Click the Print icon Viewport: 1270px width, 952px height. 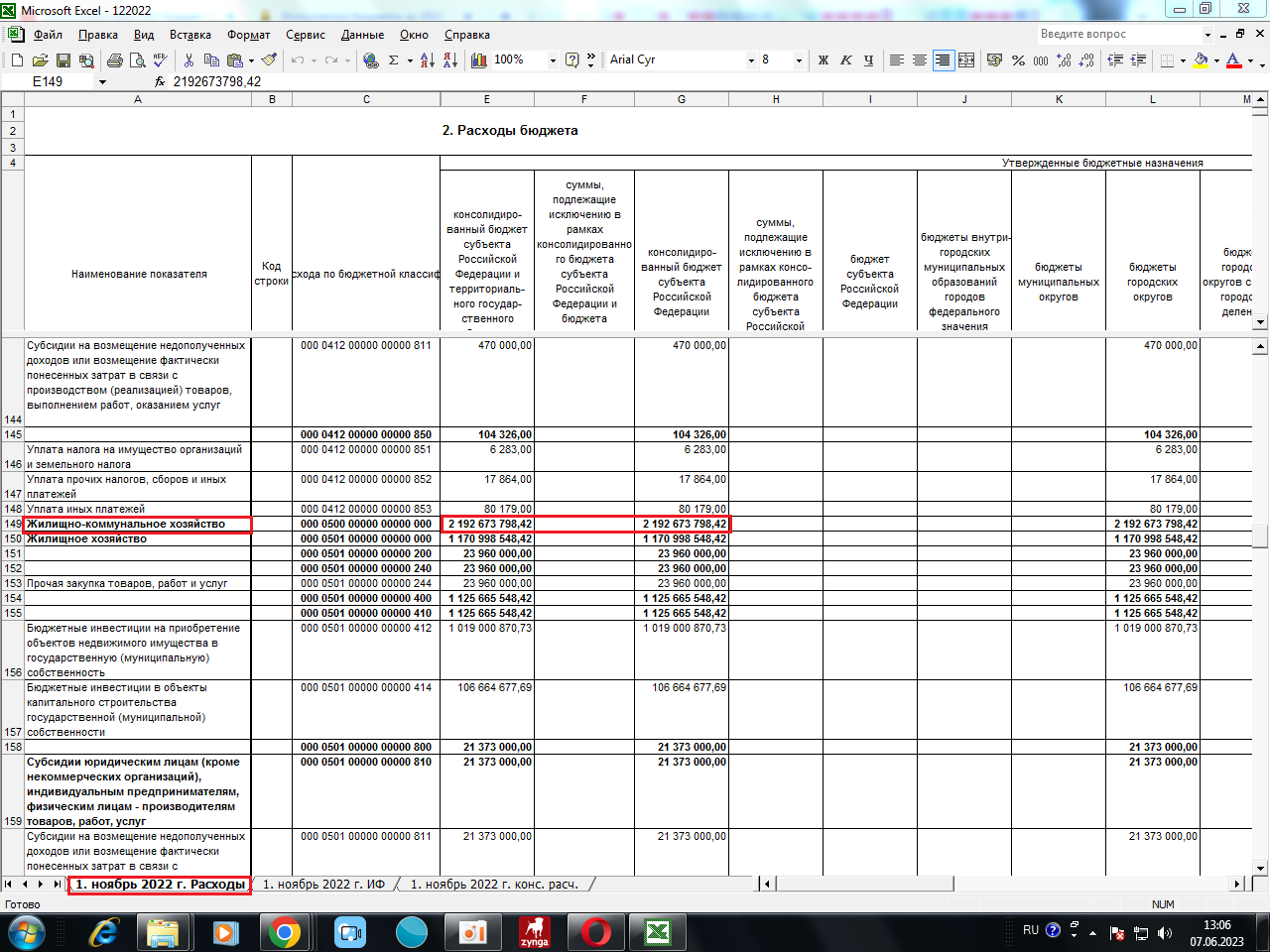coord(115,60)
